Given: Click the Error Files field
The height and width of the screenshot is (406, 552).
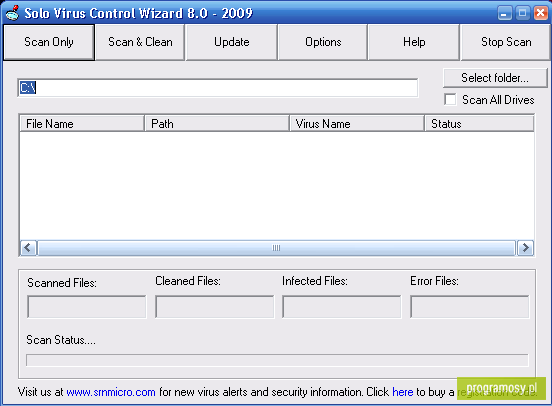Looking at the screenshot, I should (470, 307).
